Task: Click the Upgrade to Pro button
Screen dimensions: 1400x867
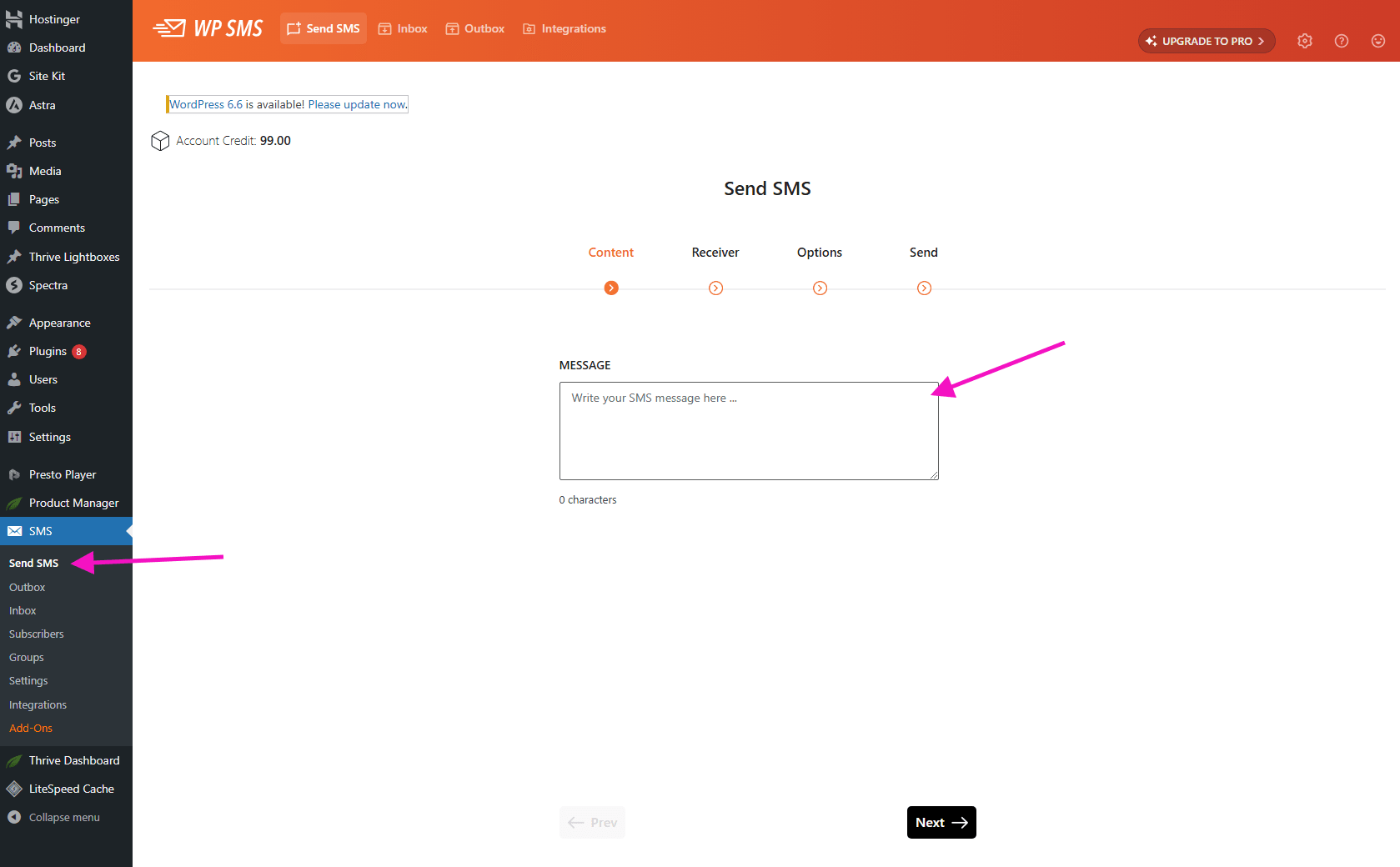Action: coord(1207,41)
